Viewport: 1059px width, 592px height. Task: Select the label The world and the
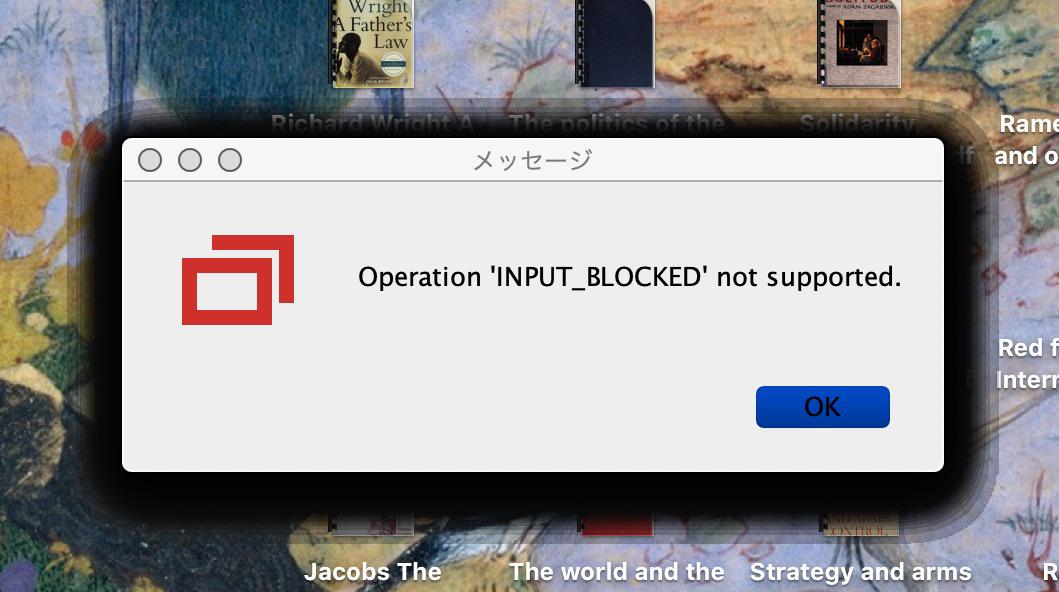[616, 572]
